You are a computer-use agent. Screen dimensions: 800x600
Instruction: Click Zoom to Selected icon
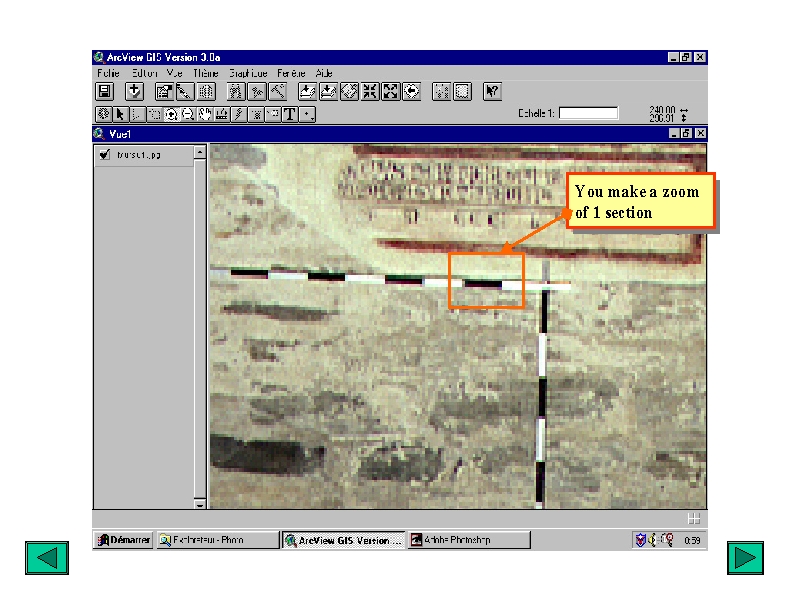349,92
